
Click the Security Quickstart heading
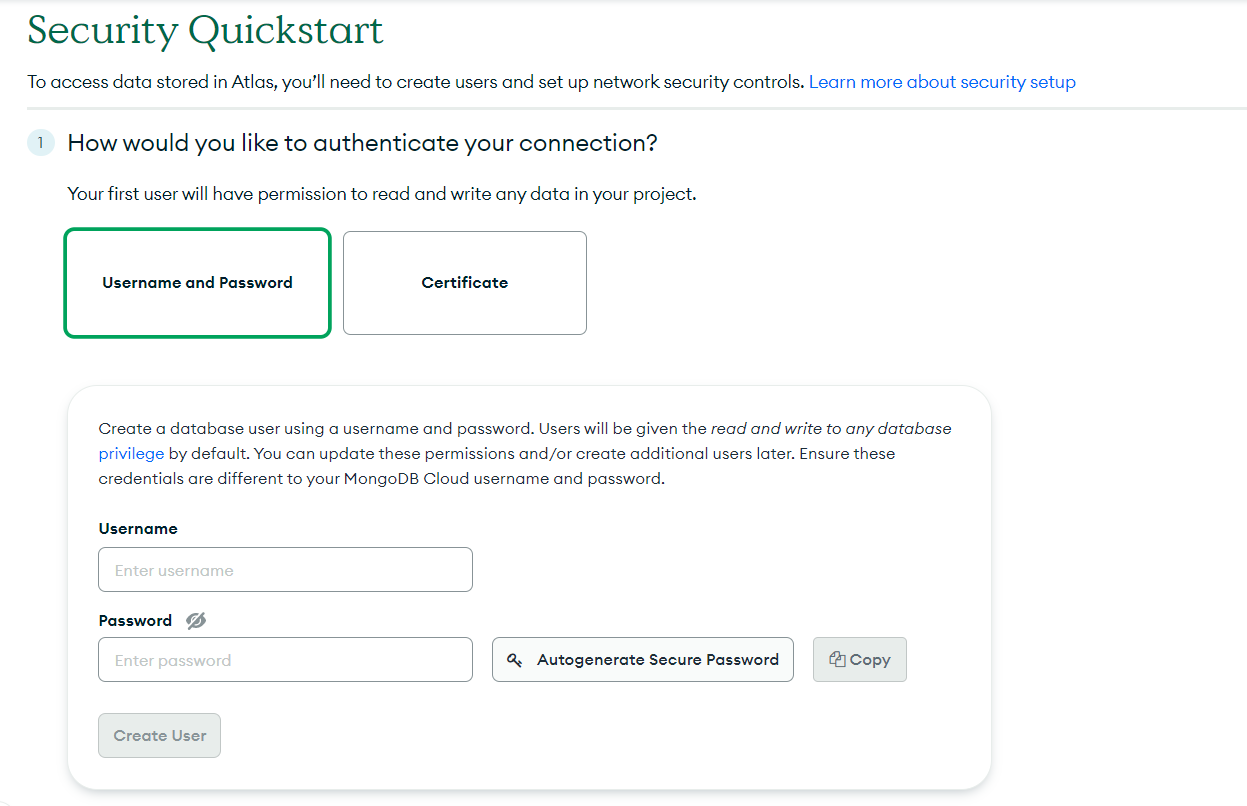(x=204, y=30)
